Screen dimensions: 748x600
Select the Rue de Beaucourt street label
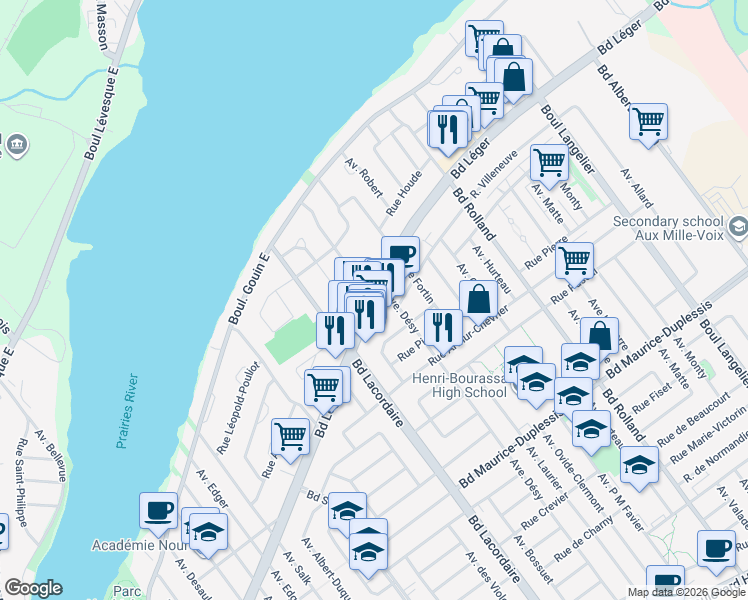(693, 419)
